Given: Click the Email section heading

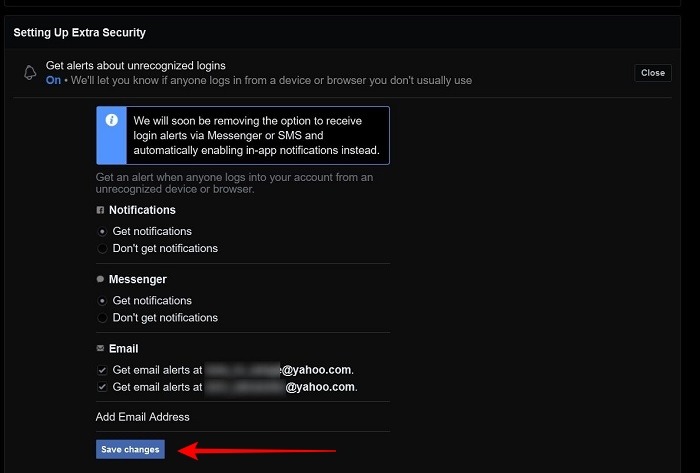Looking at the screenshot, I should click(124, 349).
